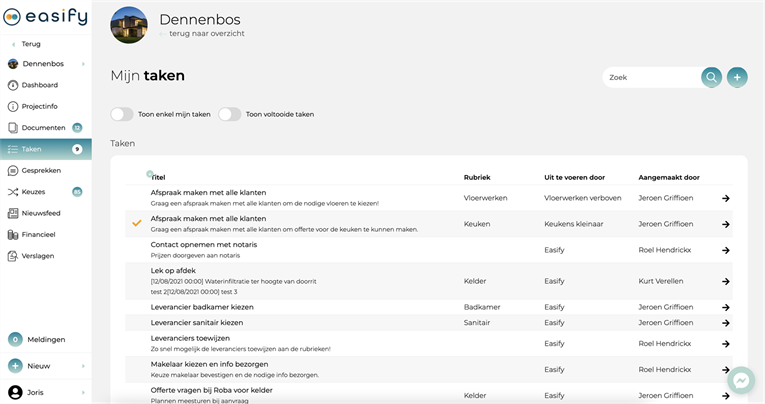The height and width of the screenshot is (404, 765).
Task: Click the Keuzes count badge
Action: [77, 192]
